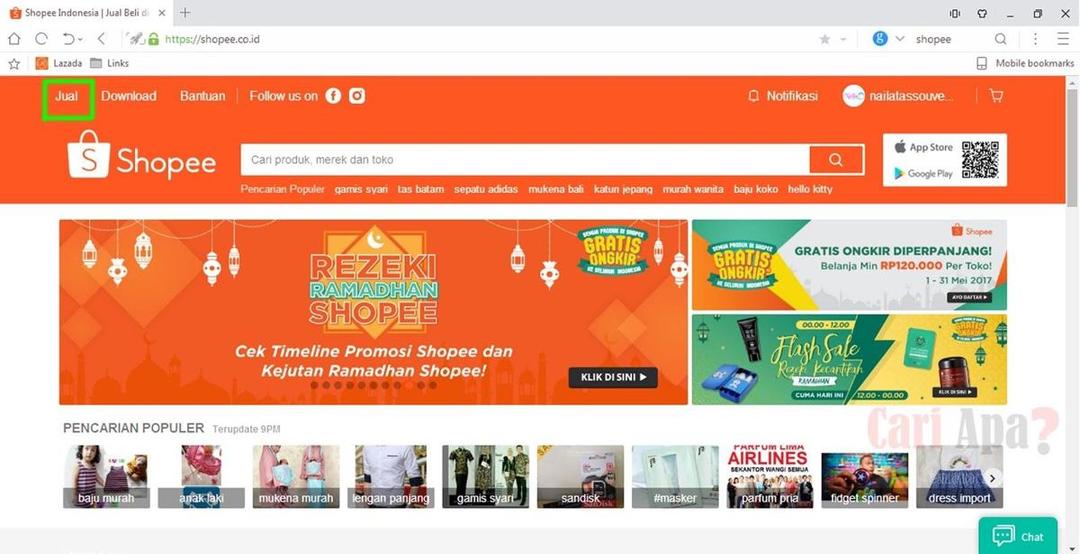Show next popular searches arrow
This screenshot has width=1080, height=554.
click(x=992, y=477)
